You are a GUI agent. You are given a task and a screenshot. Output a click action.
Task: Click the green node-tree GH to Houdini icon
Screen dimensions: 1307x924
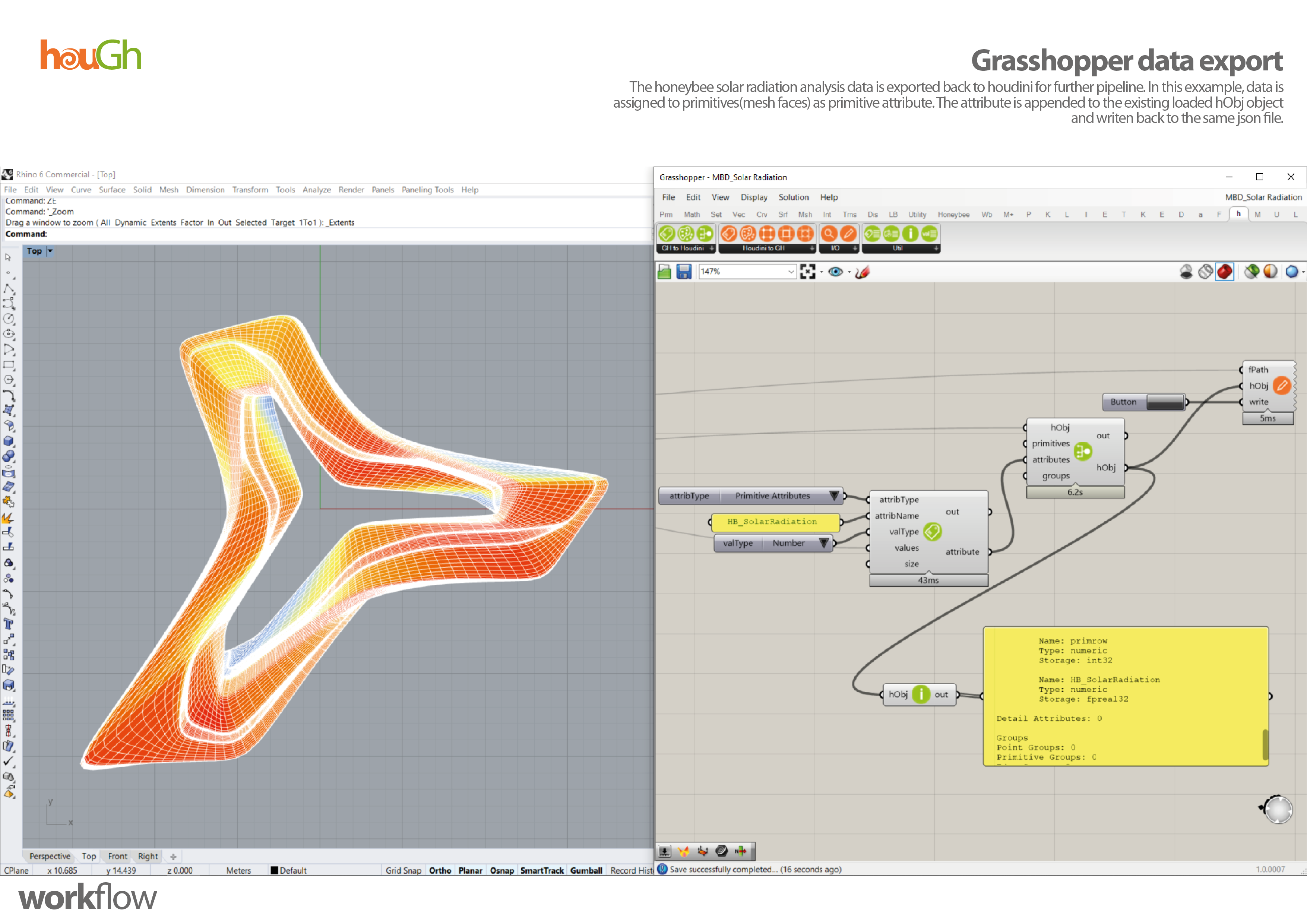pos(705,233)
